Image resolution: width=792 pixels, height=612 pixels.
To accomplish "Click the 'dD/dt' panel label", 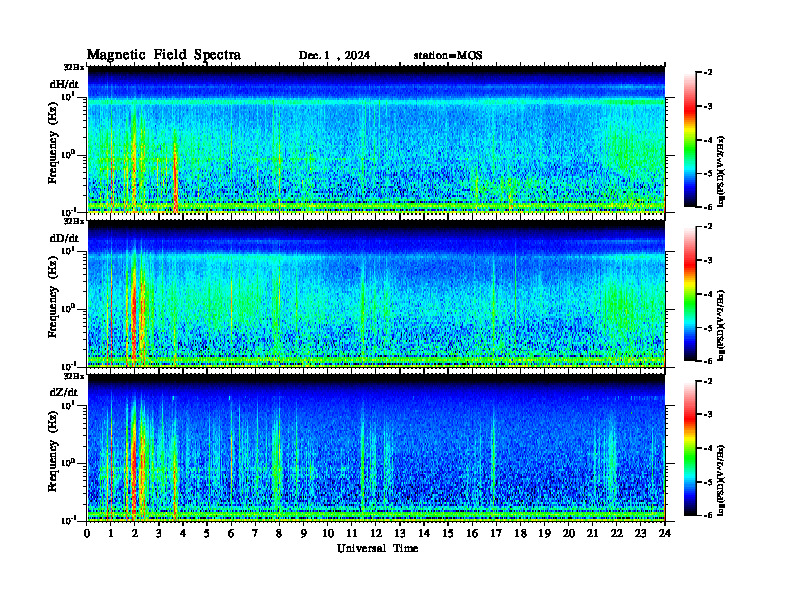I will tap(64, 238).
